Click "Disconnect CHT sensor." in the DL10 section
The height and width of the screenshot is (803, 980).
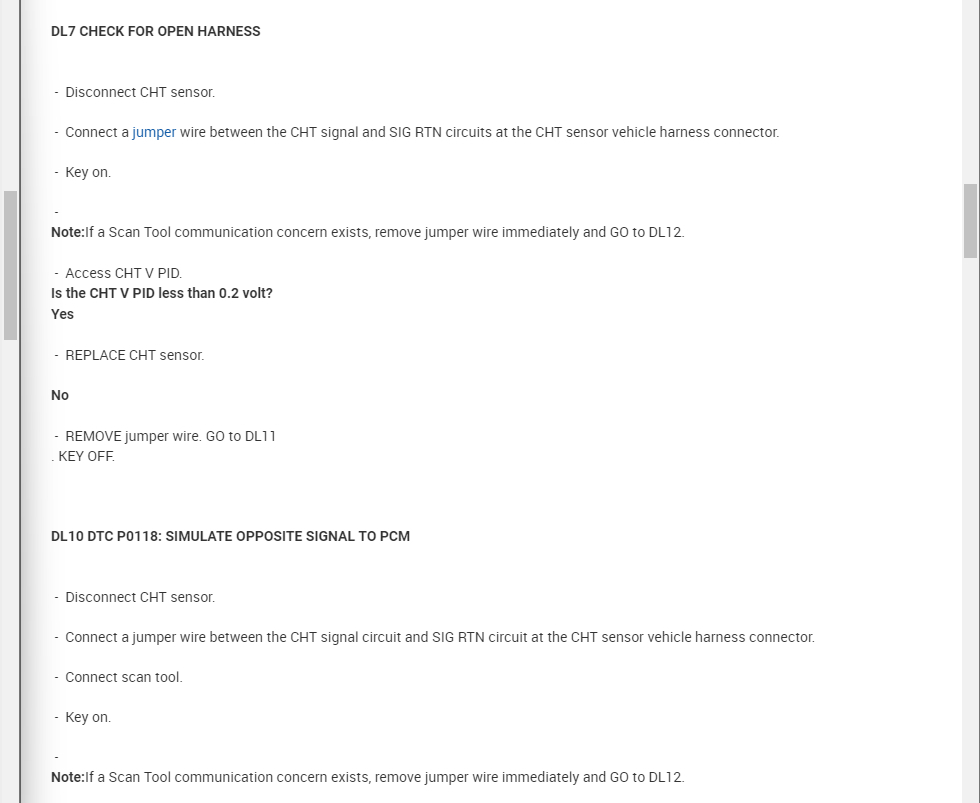click(139, 597)
